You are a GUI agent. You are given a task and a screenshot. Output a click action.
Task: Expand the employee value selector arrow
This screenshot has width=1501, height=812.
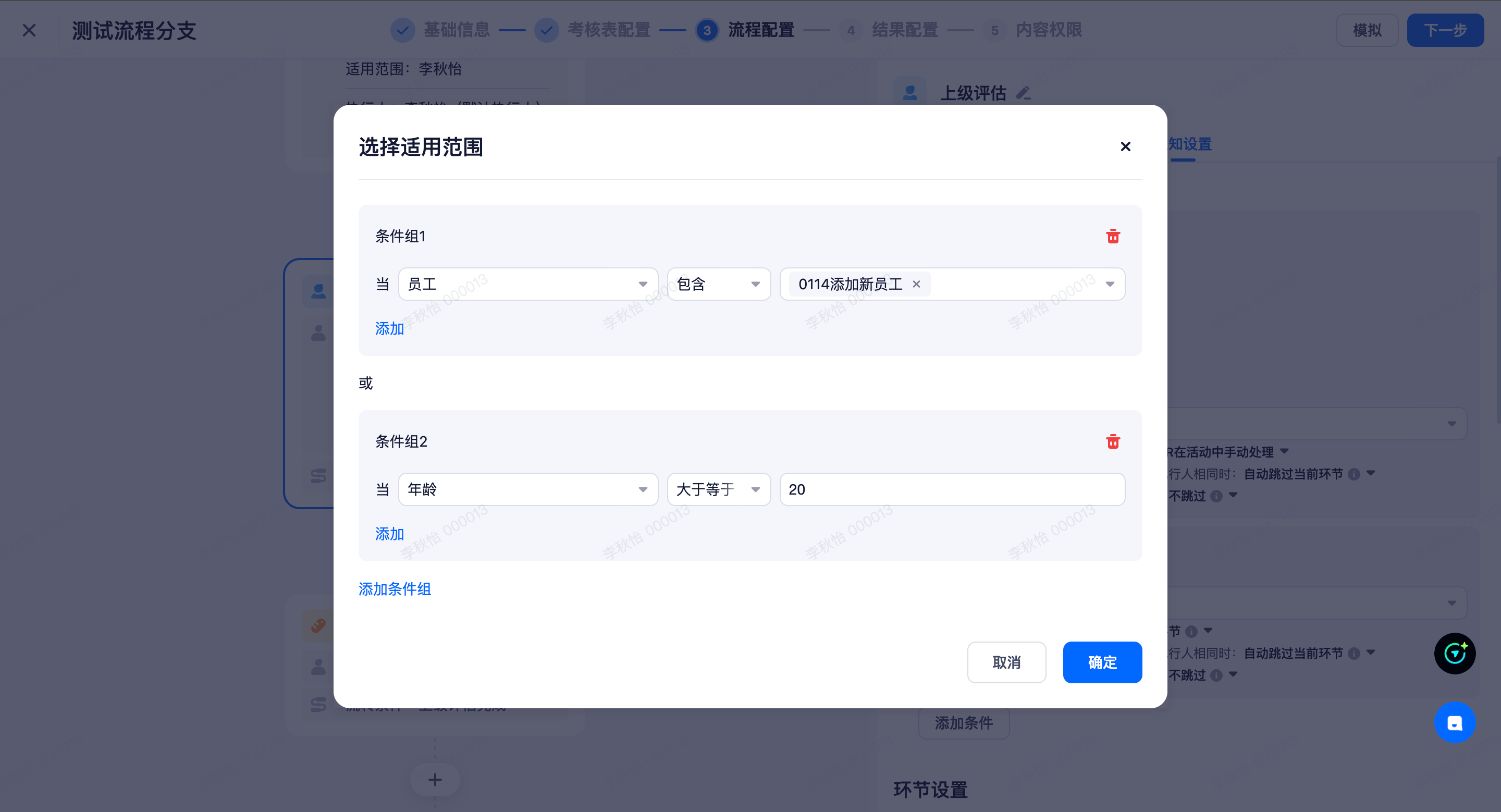click(1110, 284)
